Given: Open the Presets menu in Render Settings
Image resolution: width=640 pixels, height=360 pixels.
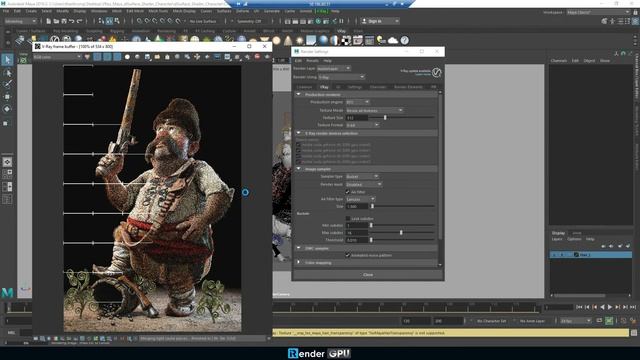Looking at the screenshot, I should (x=312, y=61).
